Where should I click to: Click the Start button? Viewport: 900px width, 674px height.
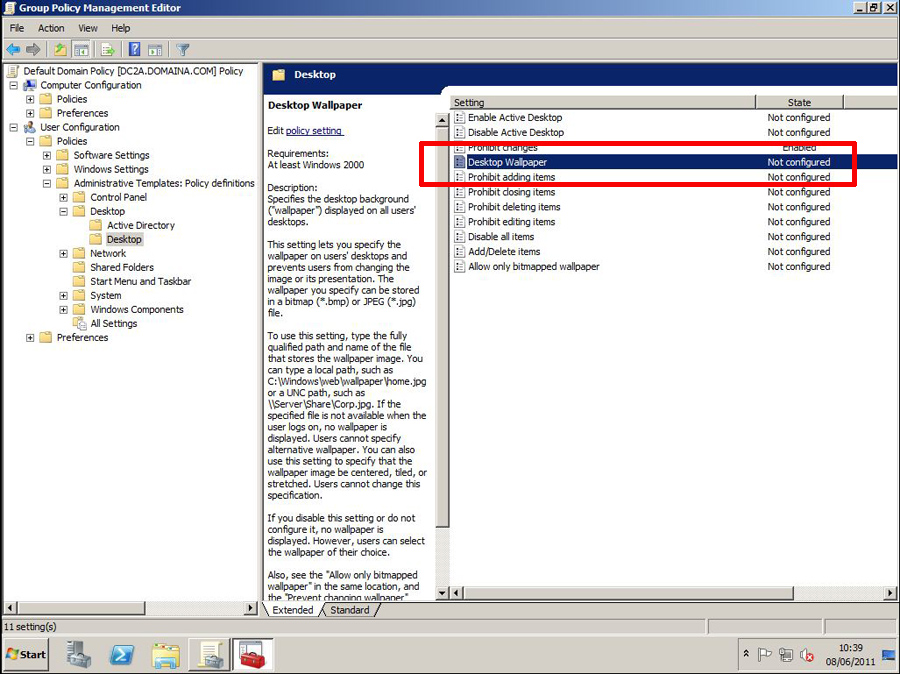point(25,655)
